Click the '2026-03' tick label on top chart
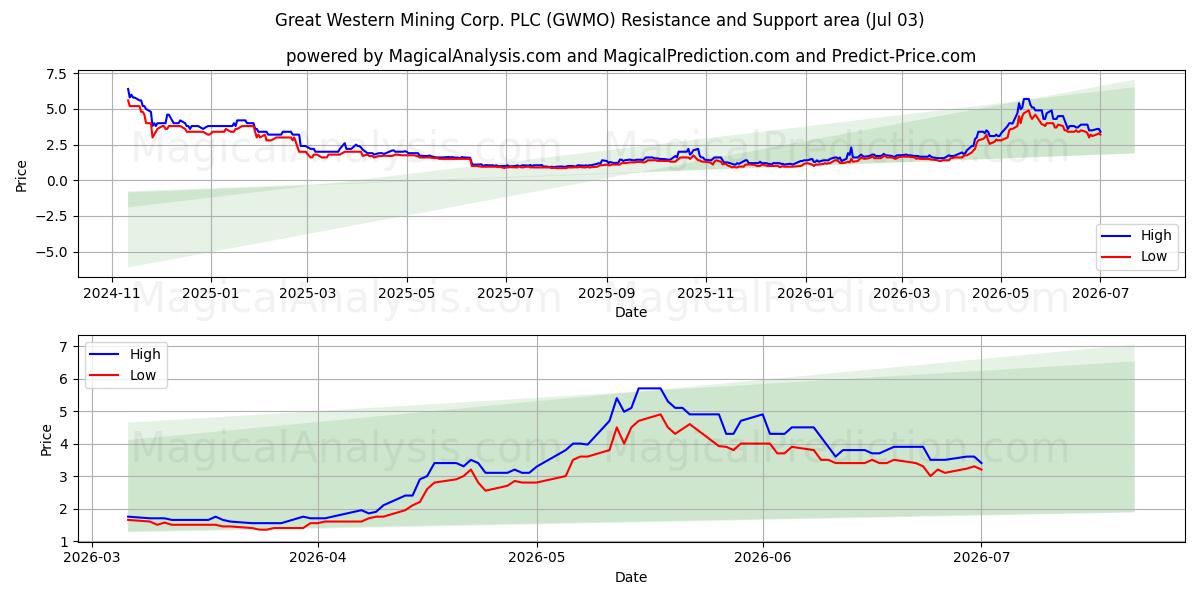This screenshot has width=1200, height=600. tap(902, 293)
